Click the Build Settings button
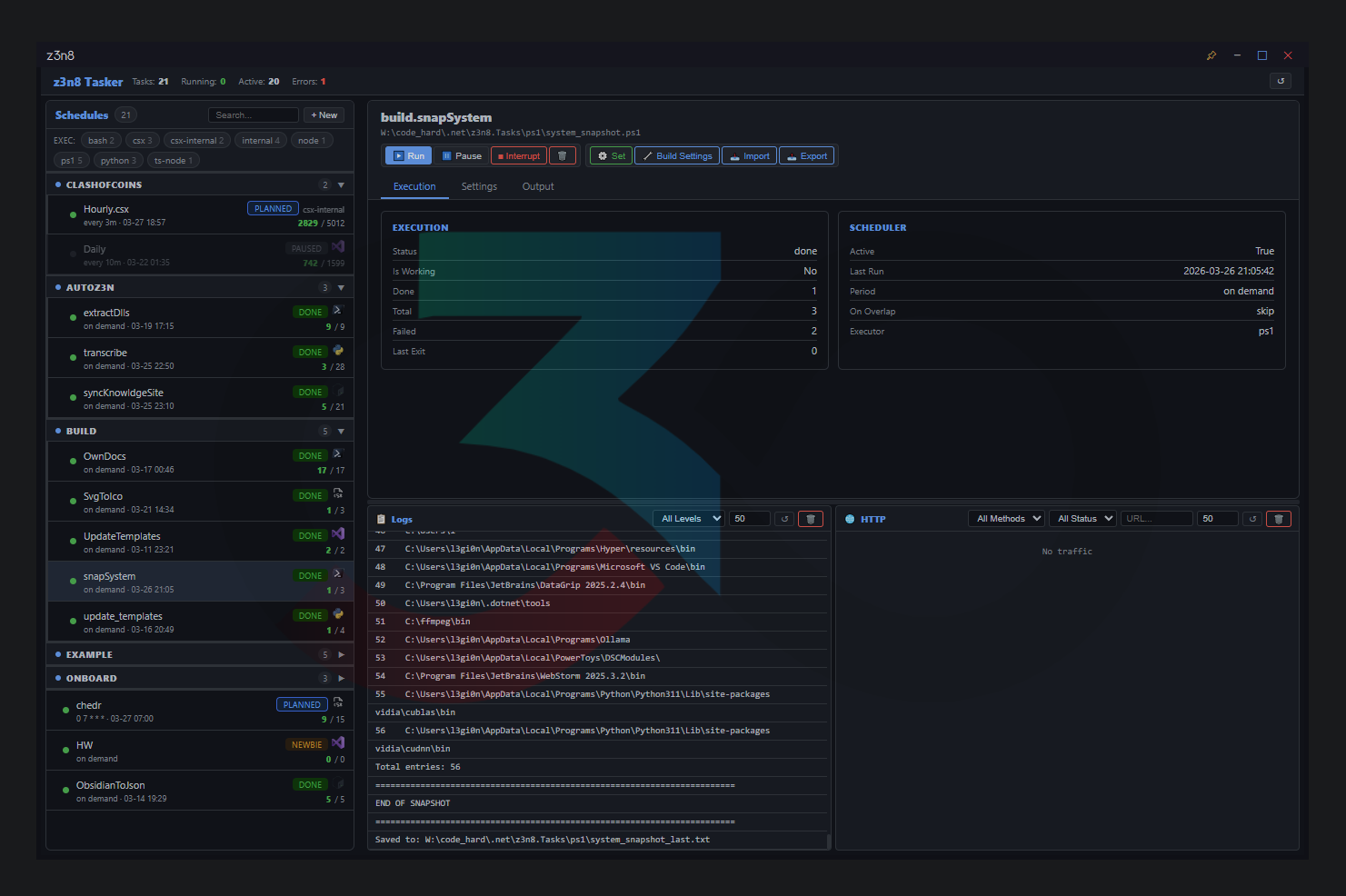The height and width of the screenshot is (896, 1346). (677, 156)
